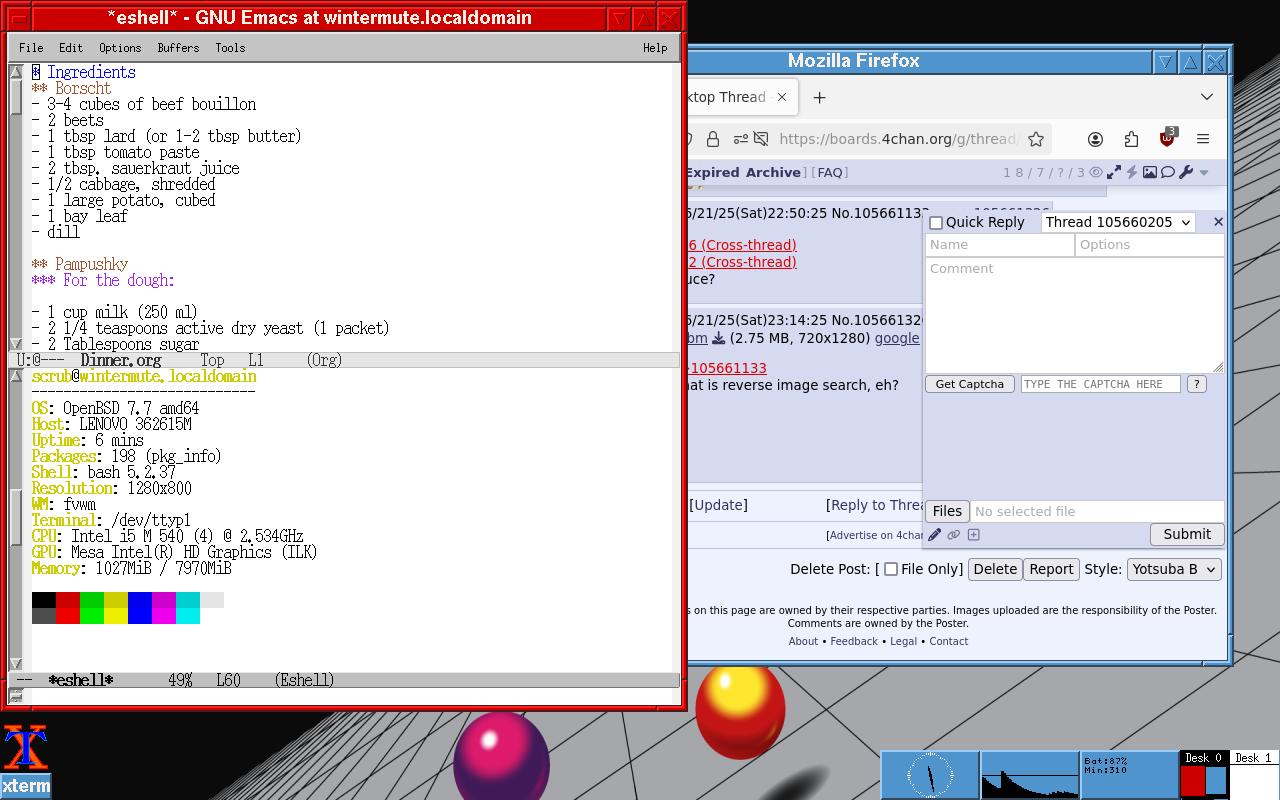The height and width of the screenshot is (800, 1280).
Task: Click the analog clock applet in the pager bar
Action: [x=930, y=775]
